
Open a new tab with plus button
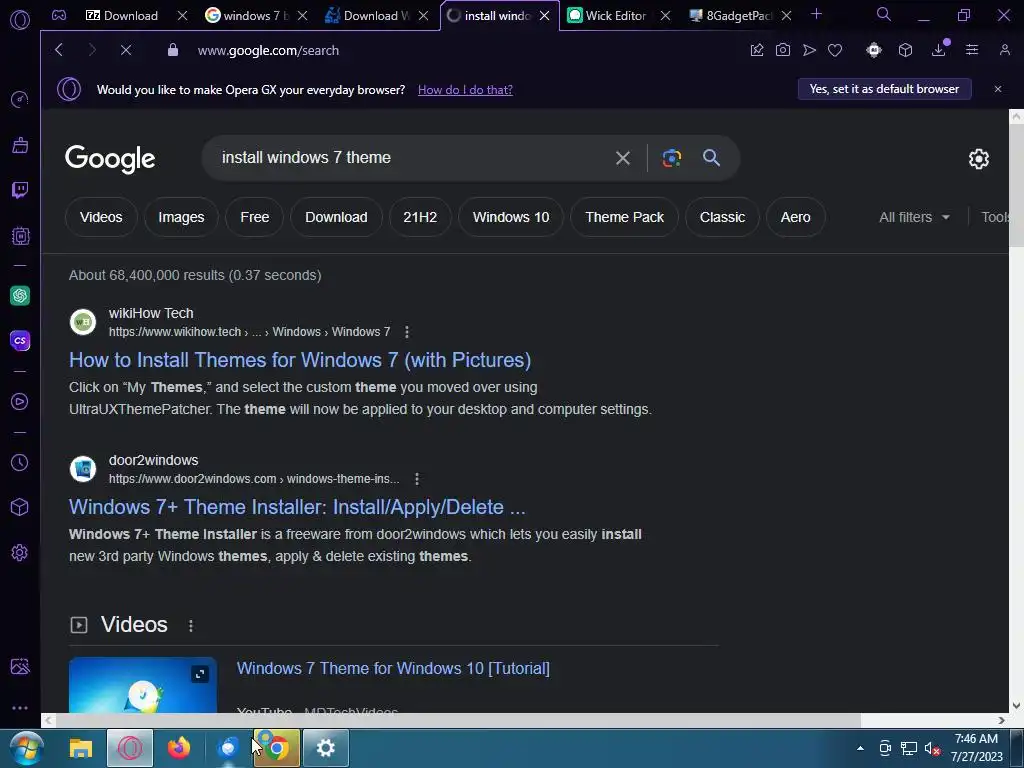coord(816,14)
